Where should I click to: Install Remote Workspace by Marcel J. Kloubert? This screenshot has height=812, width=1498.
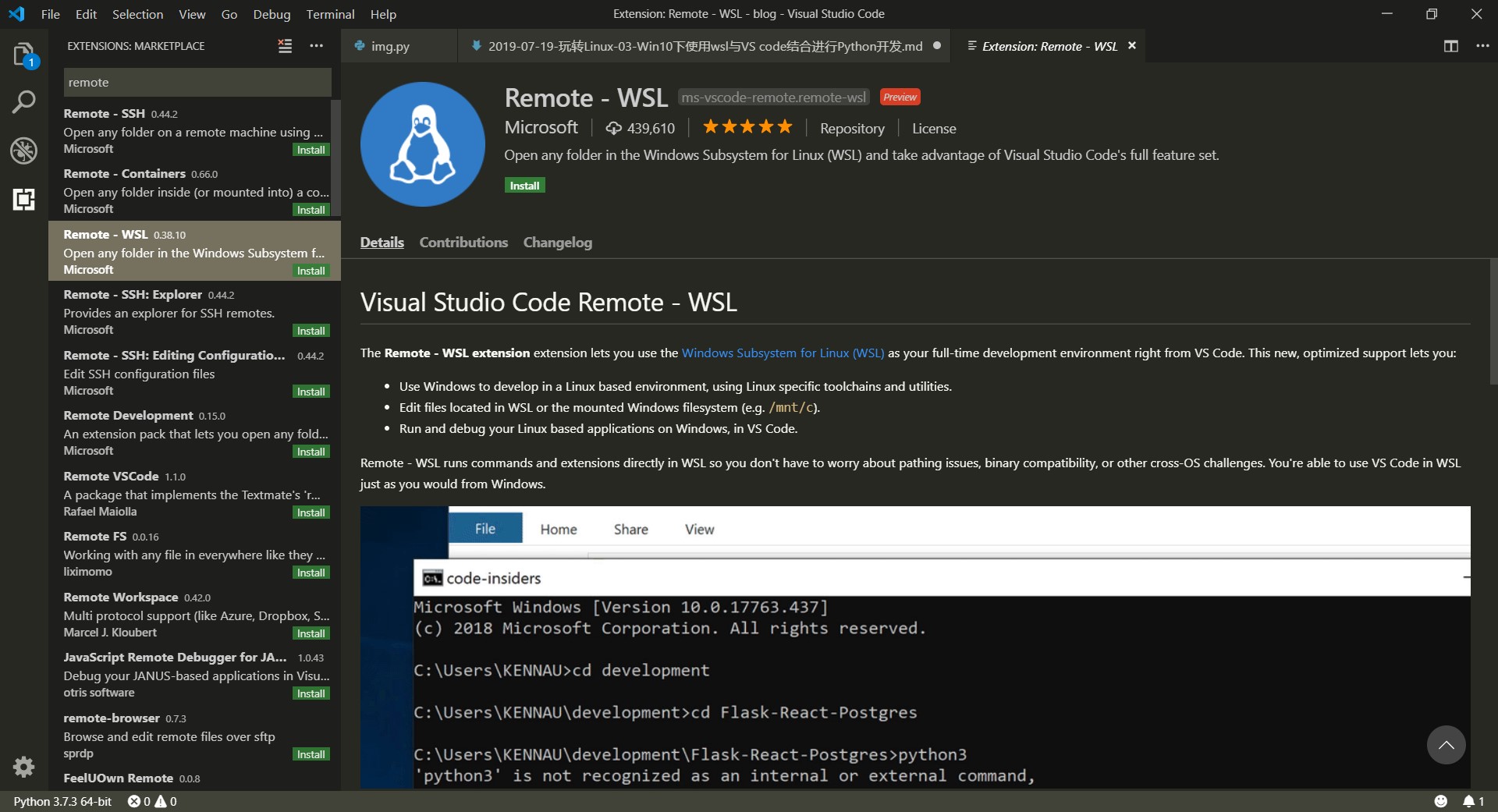(311, 633)
